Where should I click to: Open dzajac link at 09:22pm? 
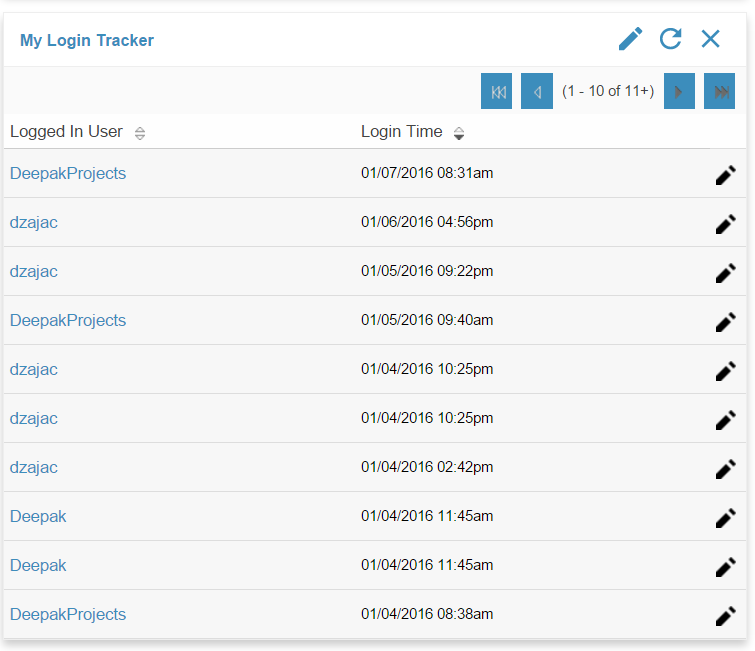(34, 272)
